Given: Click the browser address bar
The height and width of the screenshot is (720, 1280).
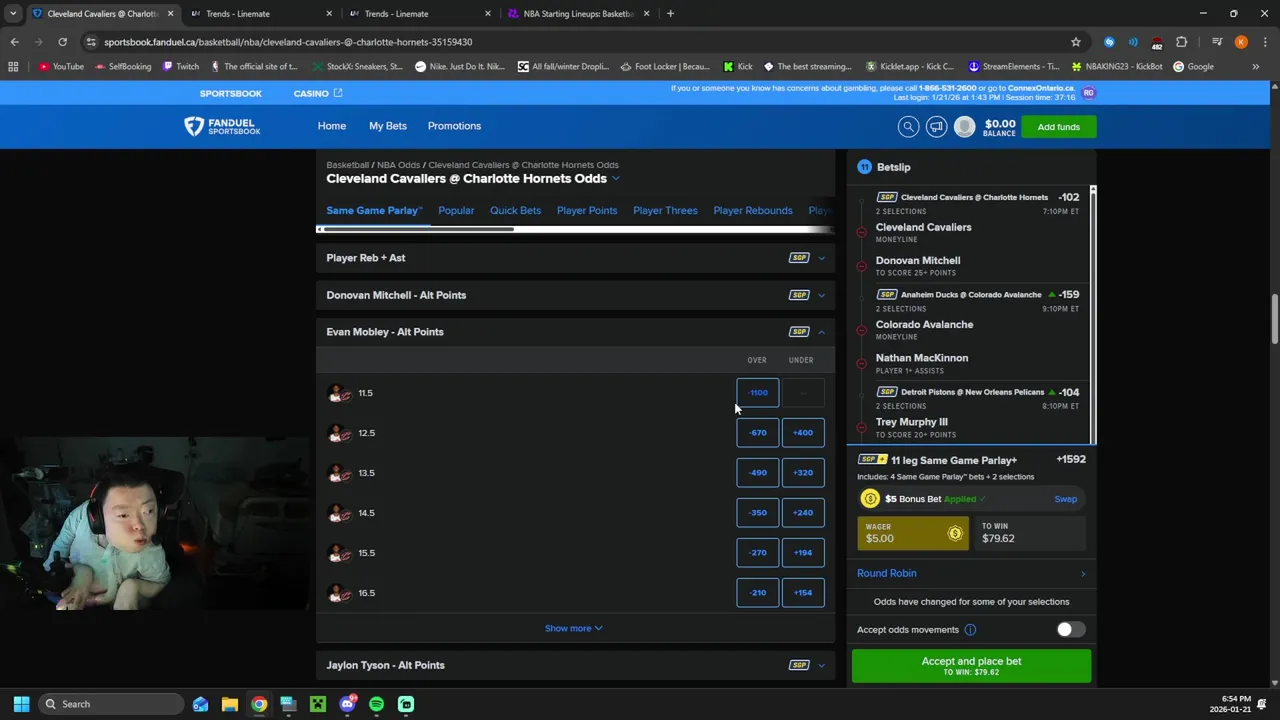Looking at the screenshot, I should 580,42.
